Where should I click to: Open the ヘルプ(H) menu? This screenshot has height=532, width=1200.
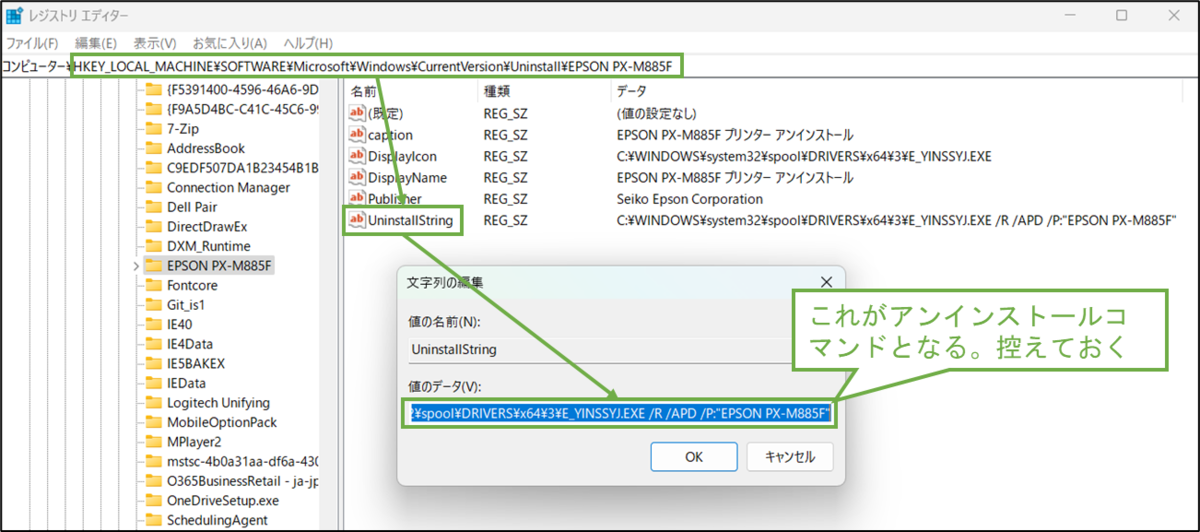coord(308,43)
